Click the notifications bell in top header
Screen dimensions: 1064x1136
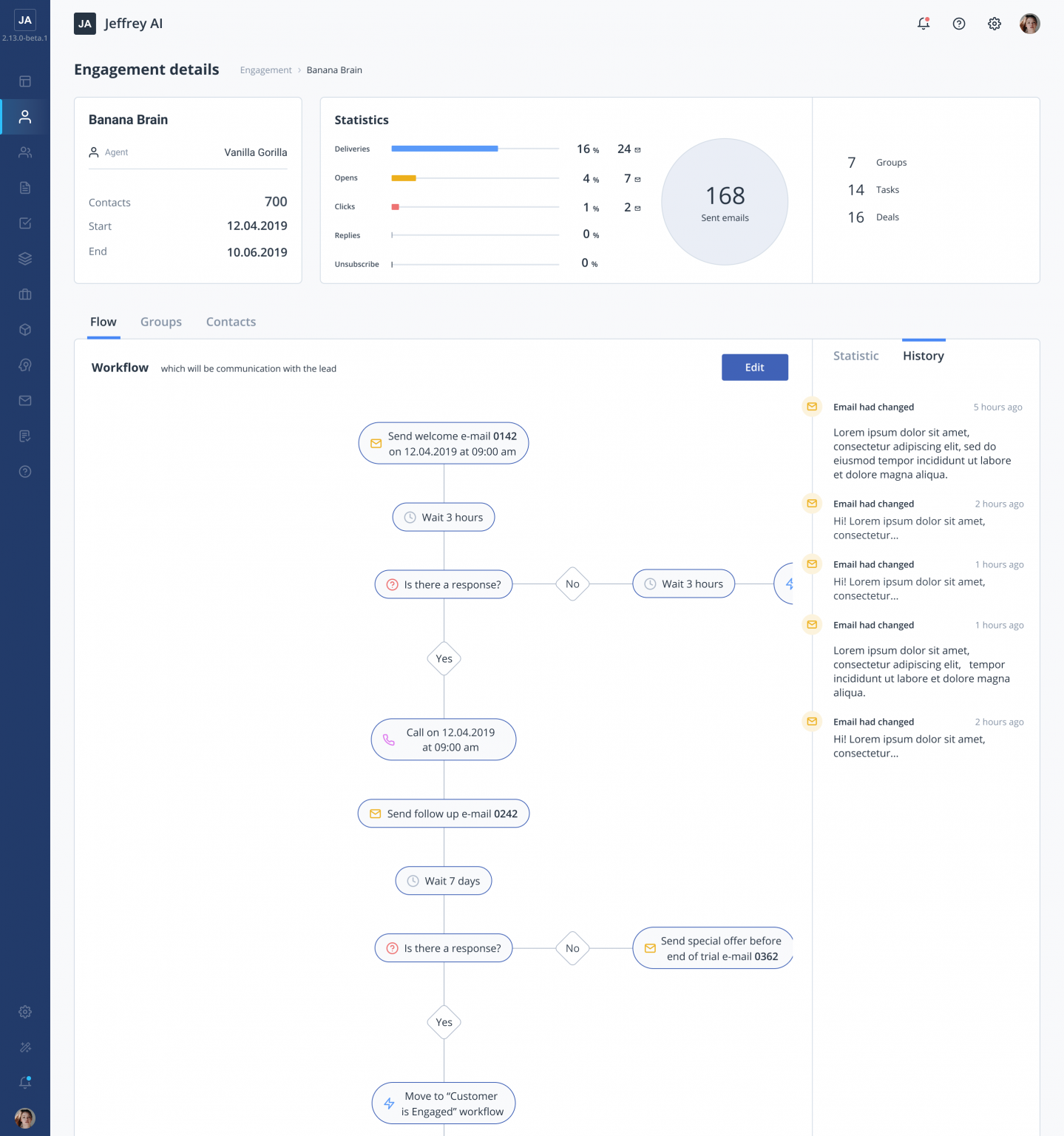(x=924, y=24)
